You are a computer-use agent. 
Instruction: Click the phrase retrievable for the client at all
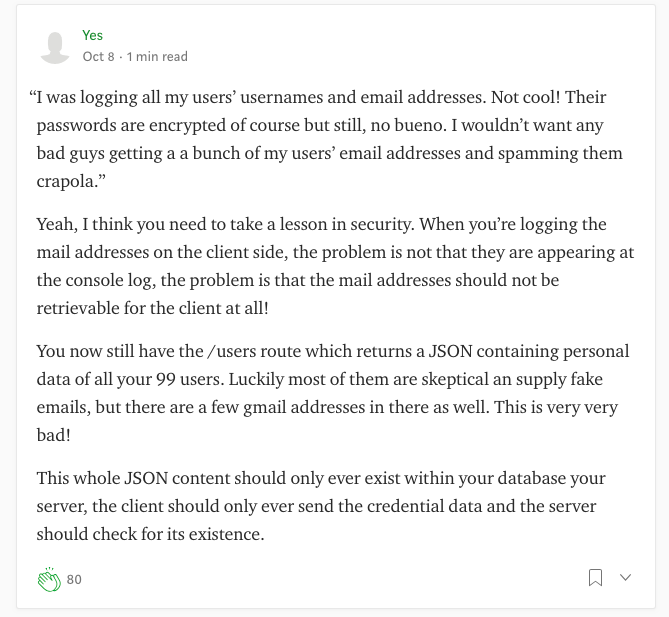click(x=152, y=308)
